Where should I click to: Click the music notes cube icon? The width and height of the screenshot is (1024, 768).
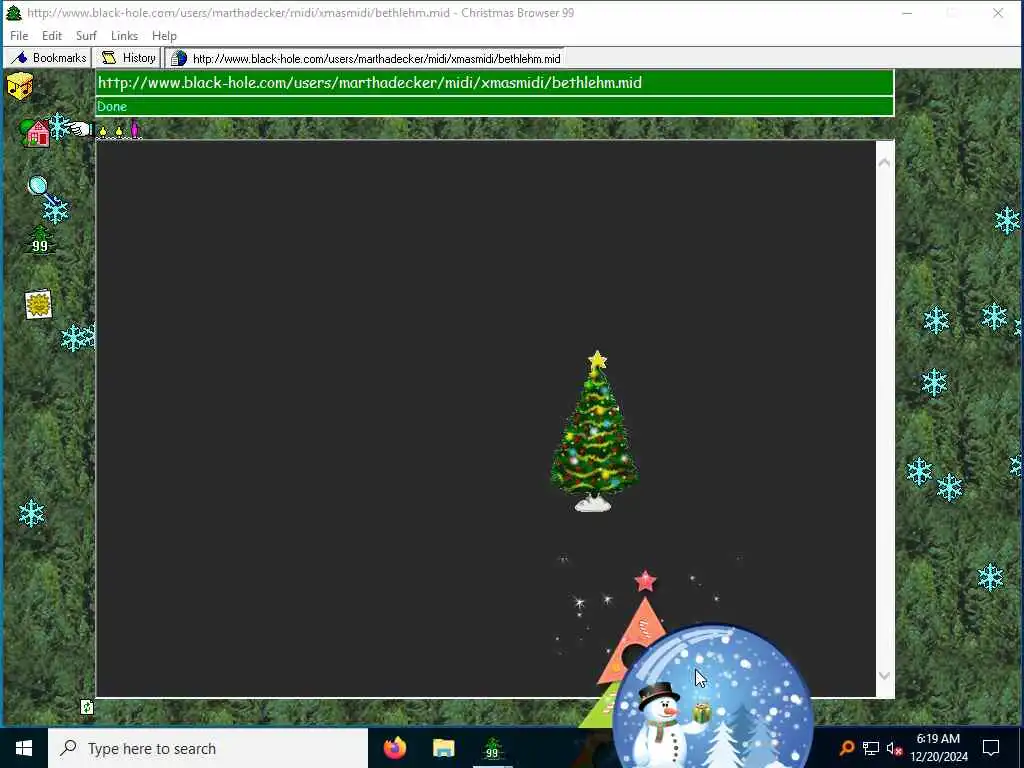tap(20, 87)
